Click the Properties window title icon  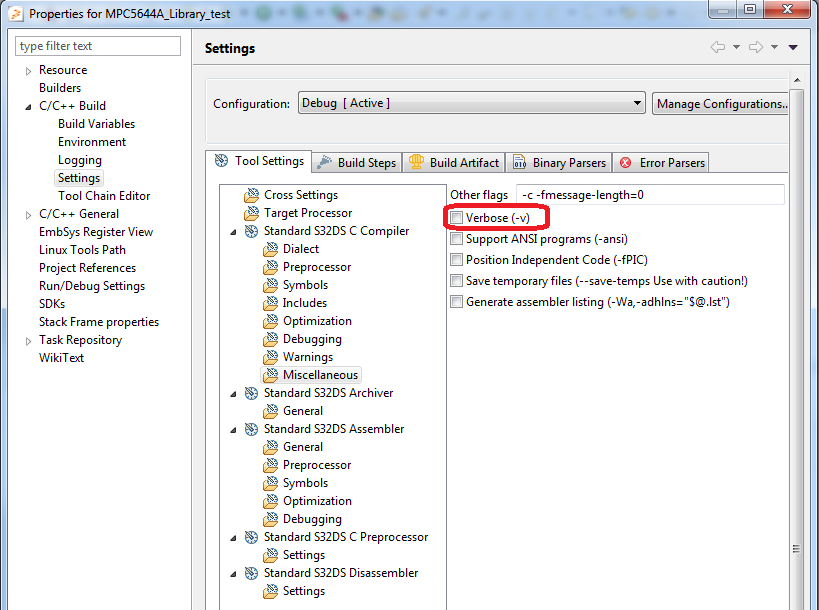pos(16,14)
